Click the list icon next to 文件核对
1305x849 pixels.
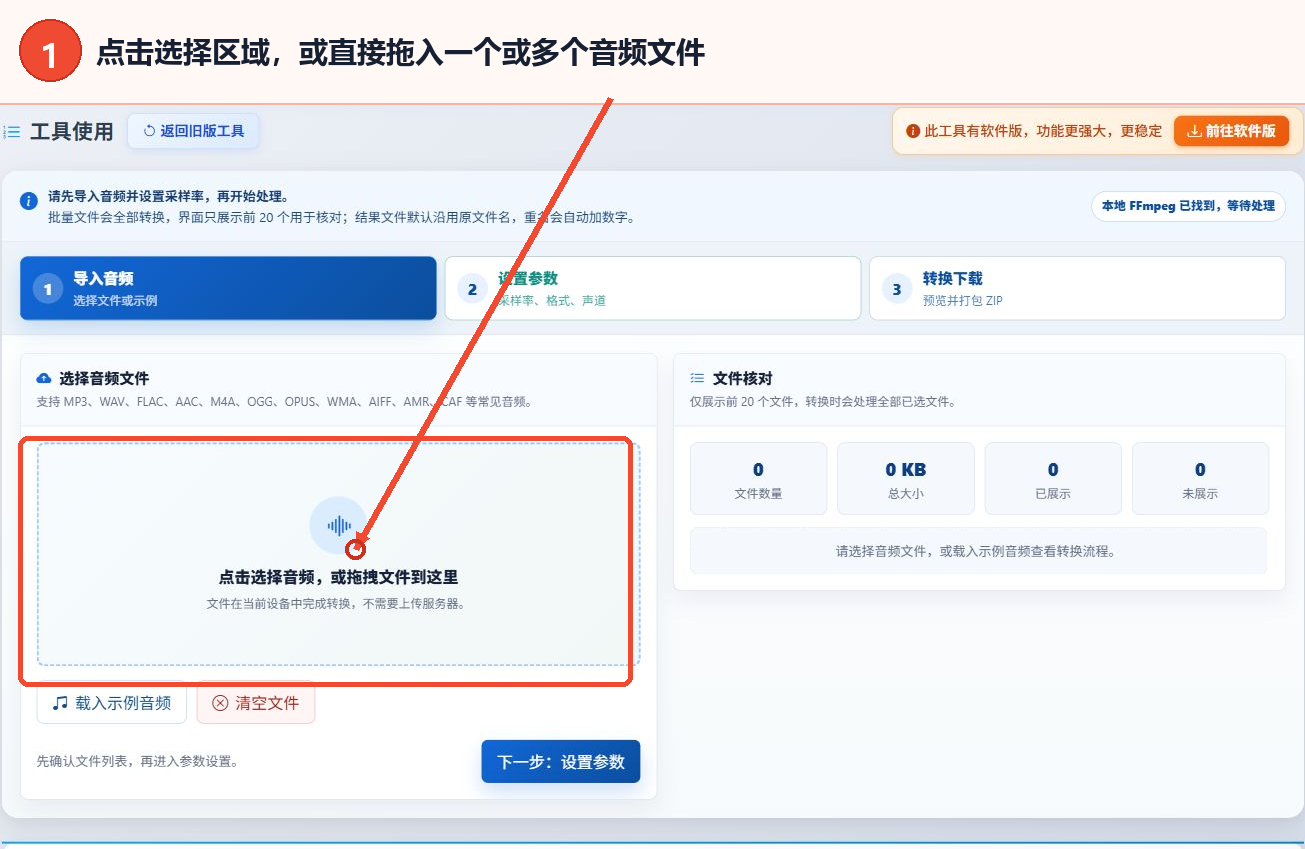pos(697,379)
